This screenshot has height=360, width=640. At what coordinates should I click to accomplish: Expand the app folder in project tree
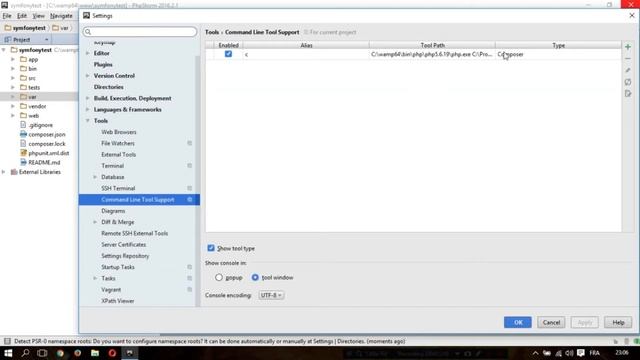point(13,59)
